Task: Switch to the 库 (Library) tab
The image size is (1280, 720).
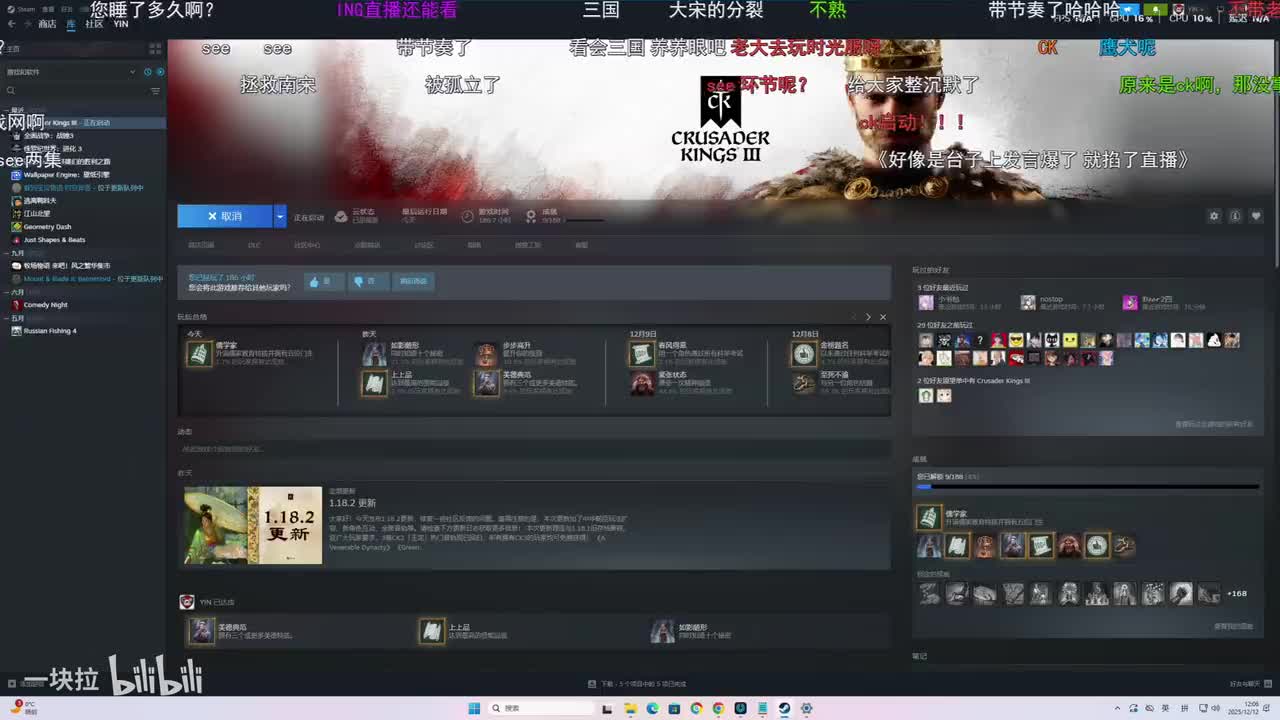Action: click(x=71, y=24)
